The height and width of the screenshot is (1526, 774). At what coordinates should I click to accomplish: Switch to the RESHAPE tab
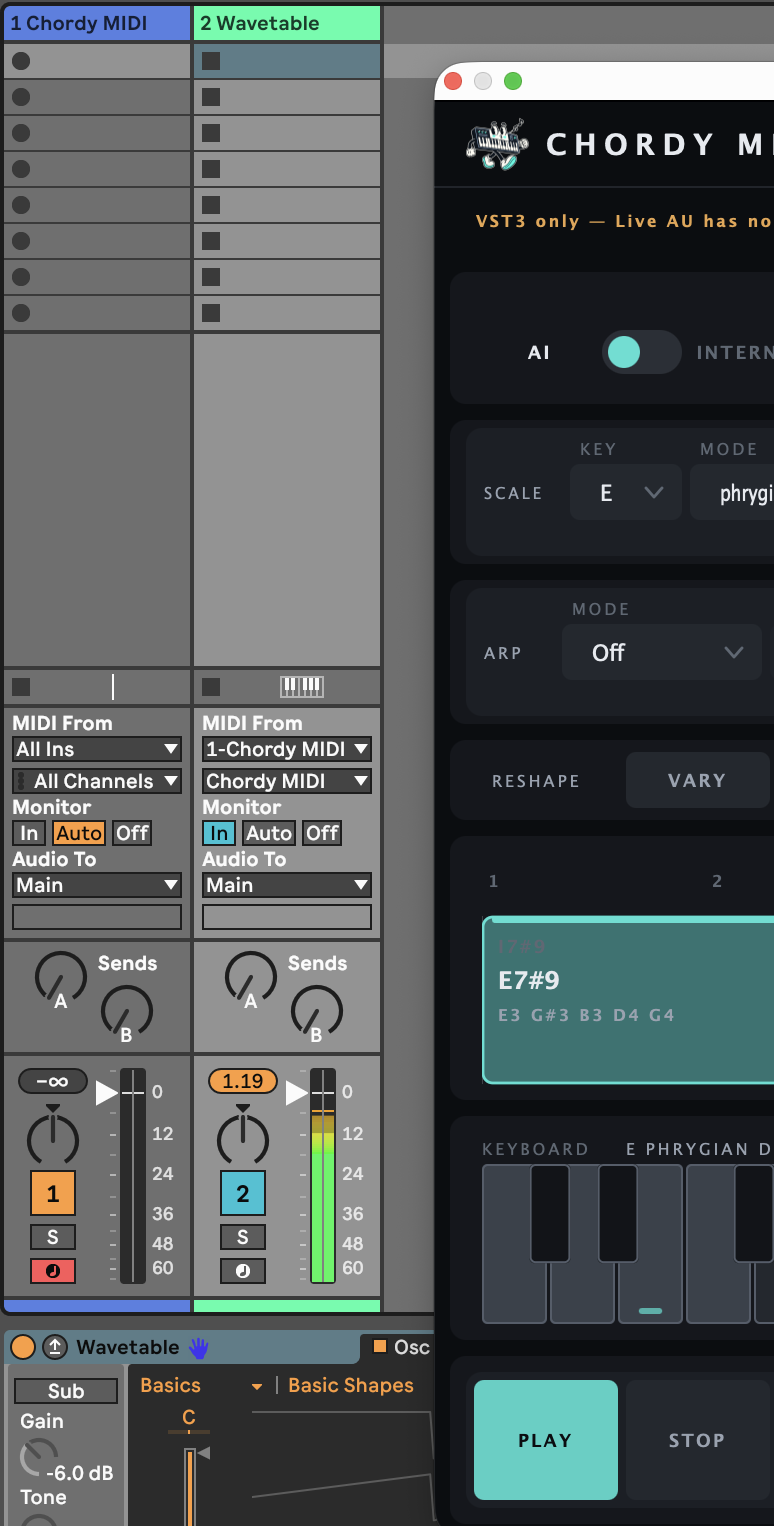point(536,781)
